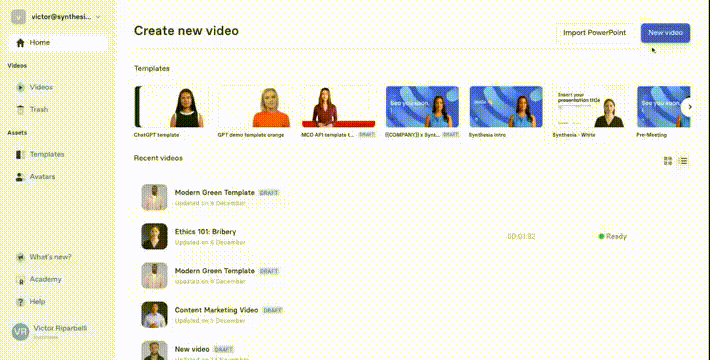Click the 00:01:32 duration text
Image resolution: width=710 pixels, height=360 pixels.
(x=521, y=236)
